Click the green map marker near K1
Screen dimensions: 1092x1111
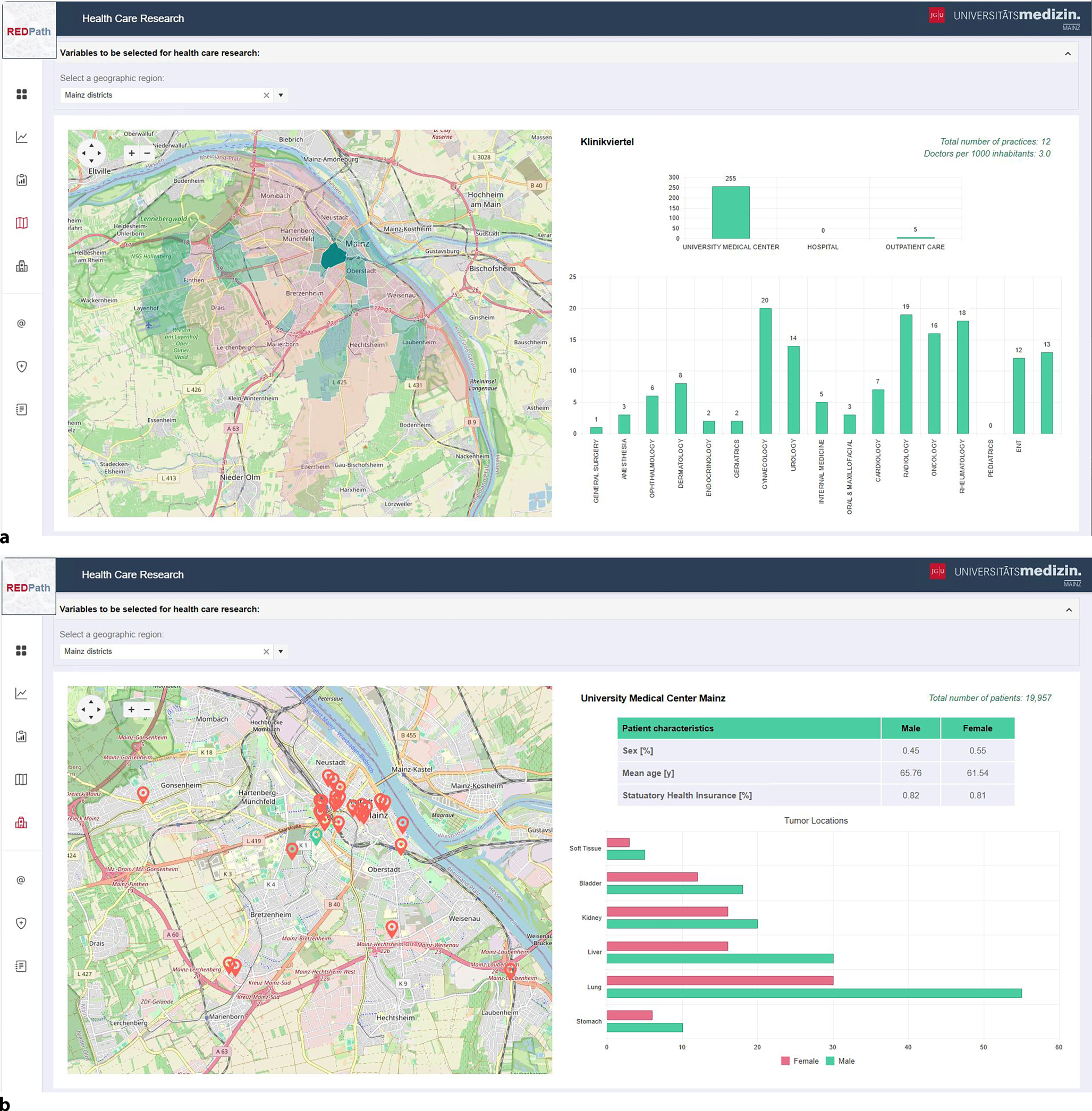[316, 835]
